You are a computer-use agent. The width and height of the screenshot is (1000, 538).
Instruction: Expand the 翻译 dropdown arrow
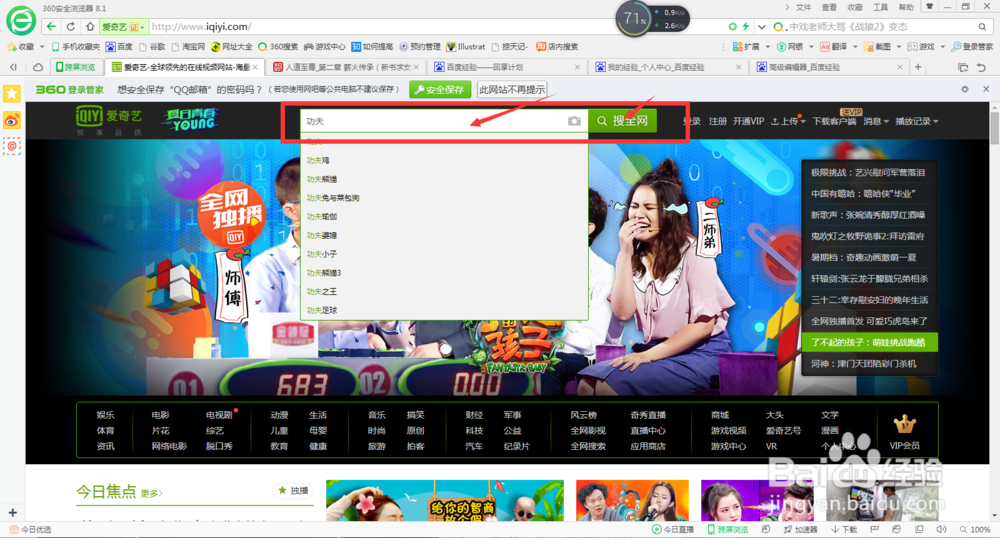tap(855, 47)
